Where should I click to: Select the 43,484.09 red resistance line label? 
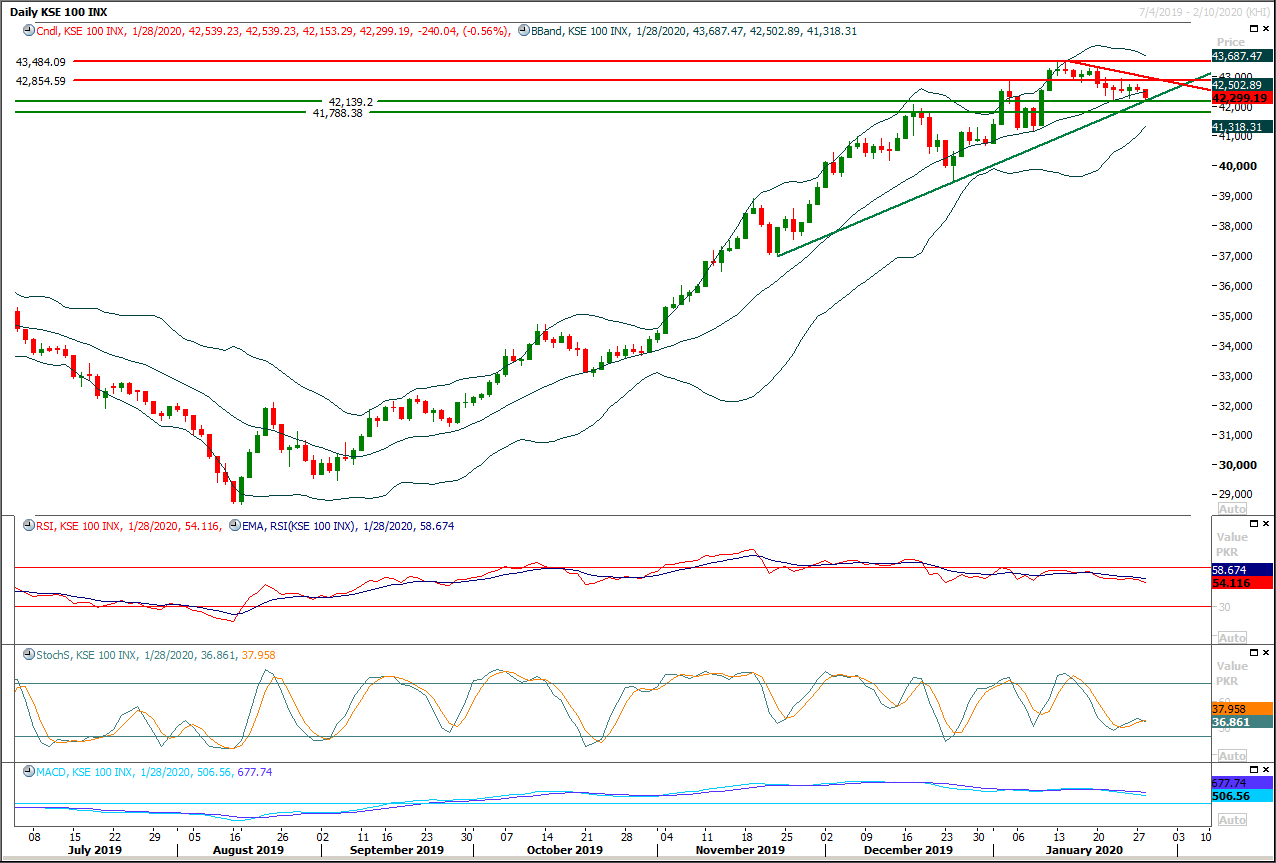41,62
